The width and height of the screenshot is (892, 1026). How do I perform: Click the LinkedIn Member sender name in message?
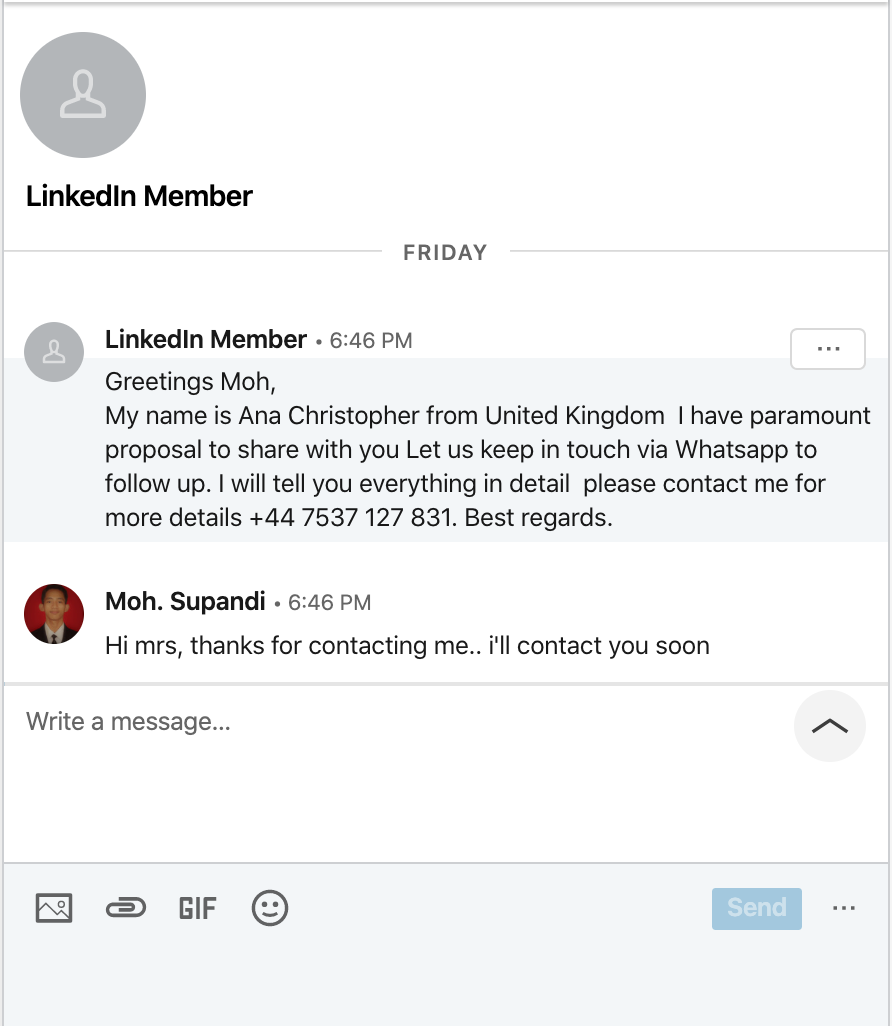205,340
